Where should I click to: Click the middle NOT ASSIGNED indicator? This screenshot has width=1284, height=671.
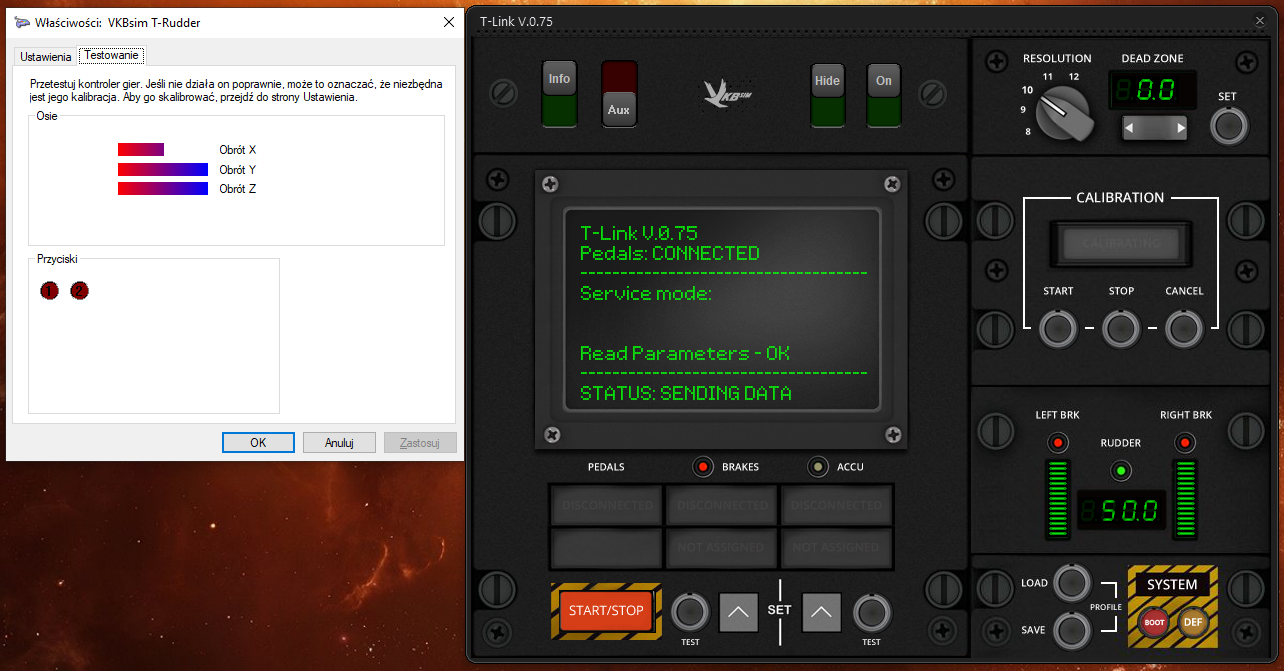[x=722, y=547]
